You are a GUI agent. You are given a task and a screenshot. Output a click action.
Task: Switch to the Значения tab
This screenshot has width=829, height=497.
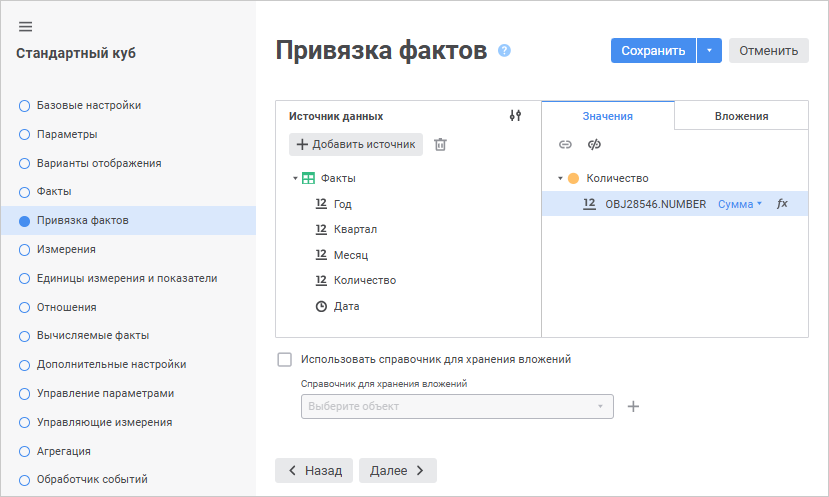(x=607, y=116)
